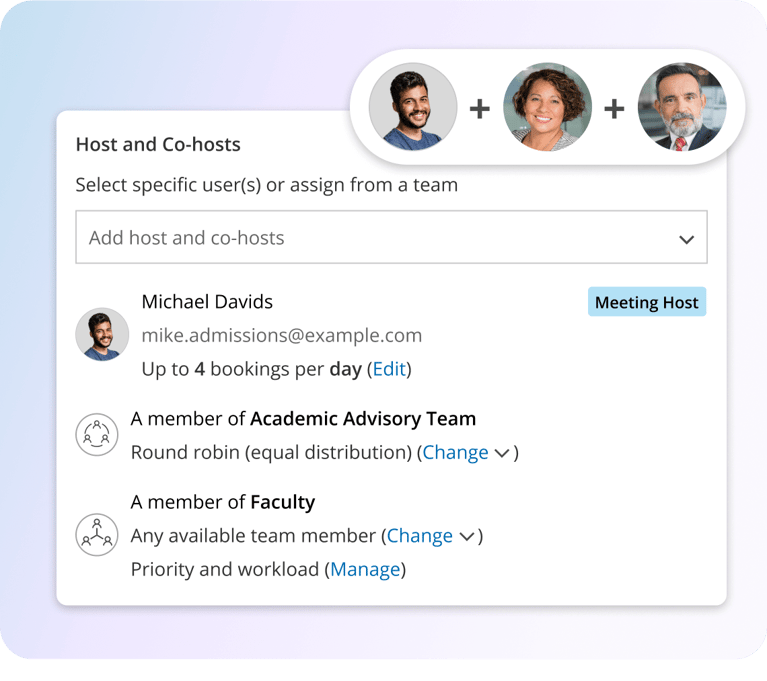767x681 pixels.
Task: Manage priority and workload
Action: (x=365, y=570)
